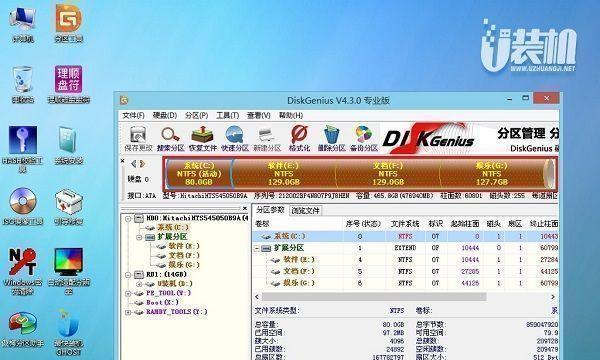Click the New Partition (新建分区) toolbar icon

(267, 138)
